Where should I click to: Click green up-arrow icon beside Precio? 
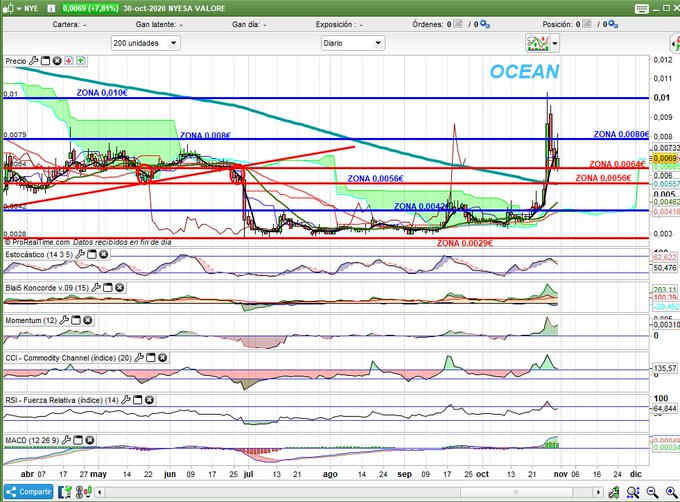click(x=81, y=61)
